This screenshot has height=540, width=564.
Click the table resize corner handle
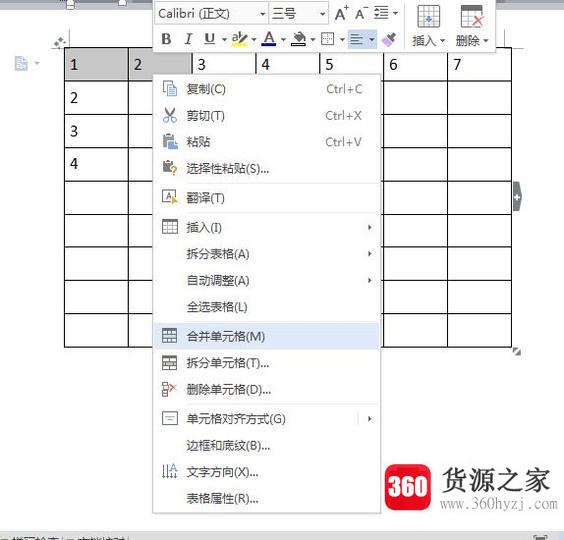click(x=517, y=351)
